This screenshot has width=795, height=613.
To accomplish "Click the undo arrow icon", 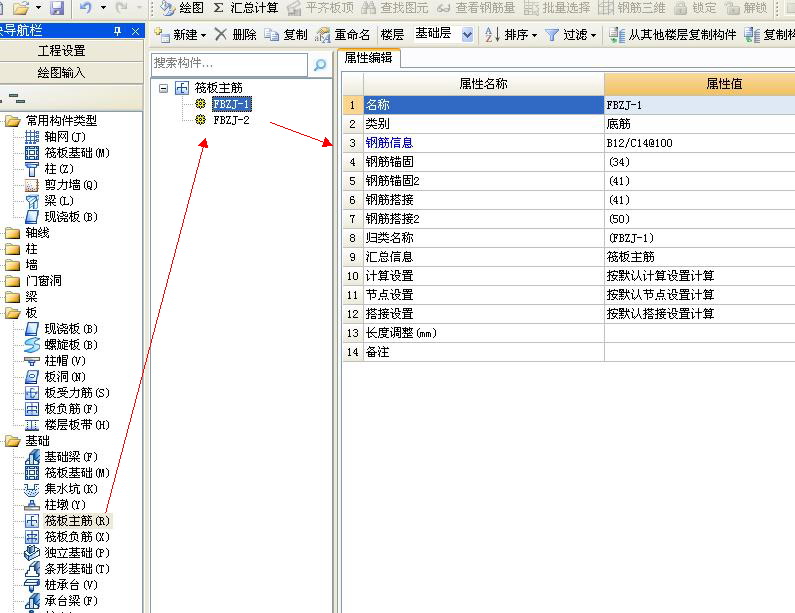I will (x=86, y=8).
